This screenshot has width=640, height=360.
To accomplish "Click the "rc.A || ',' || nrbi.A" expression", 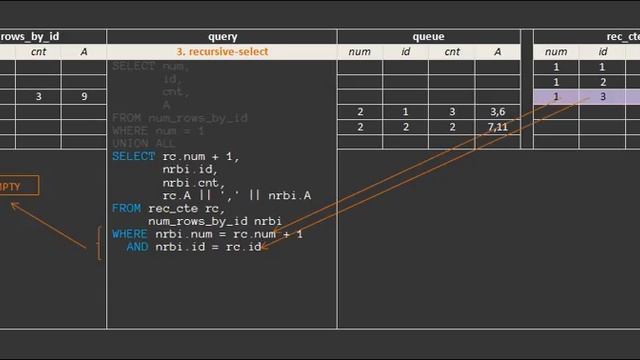I will click(x=237, y=196).
